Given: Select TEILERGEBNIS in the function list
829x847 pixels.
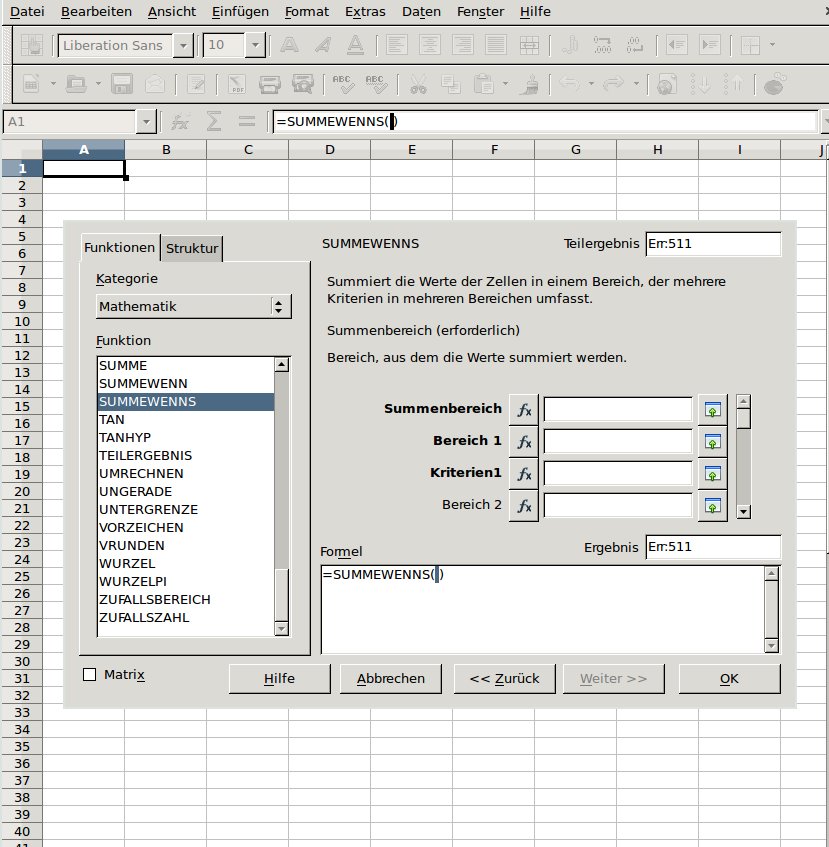Looking at the screenshot, I should pyautogui.click(x=186, y=455).
